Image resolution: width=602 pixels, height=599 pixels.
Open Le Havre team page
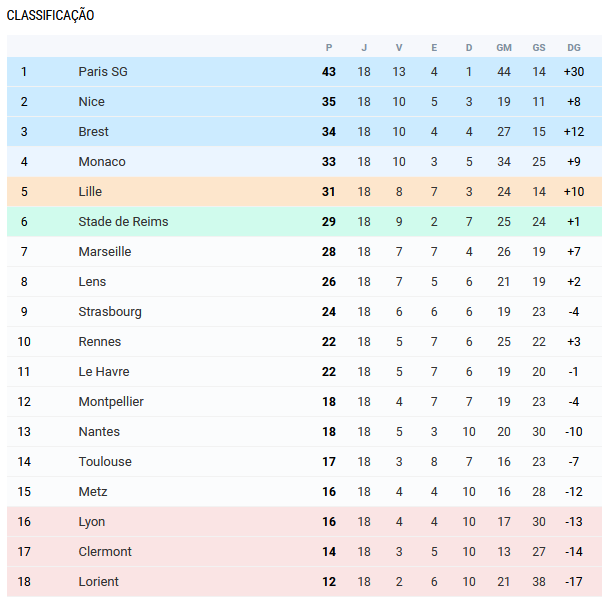coord(104,372)
